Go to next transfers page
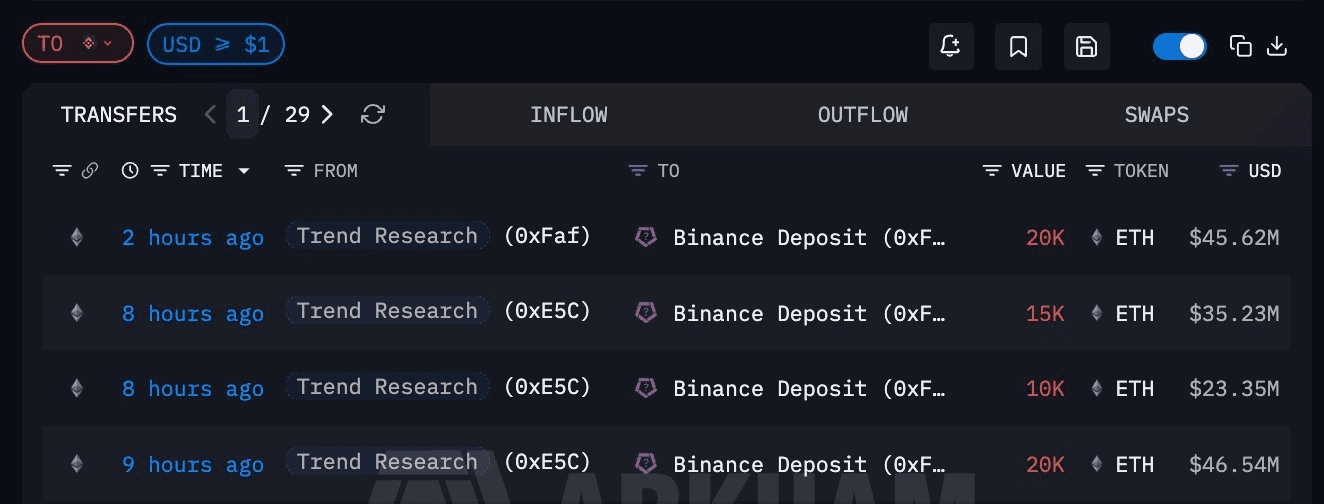 (x=327, y=114)
